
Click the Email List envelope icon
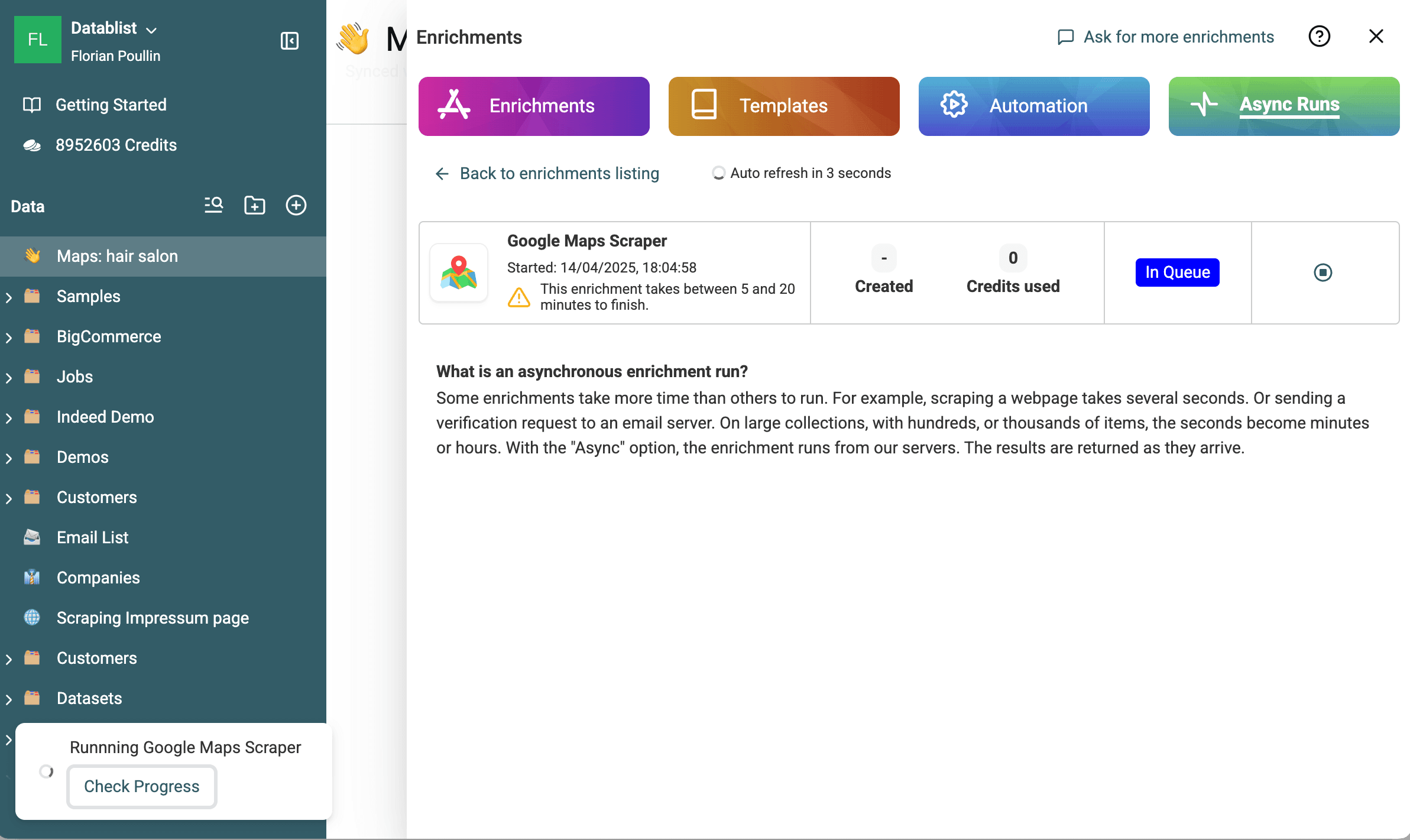(x=32, y=537)
